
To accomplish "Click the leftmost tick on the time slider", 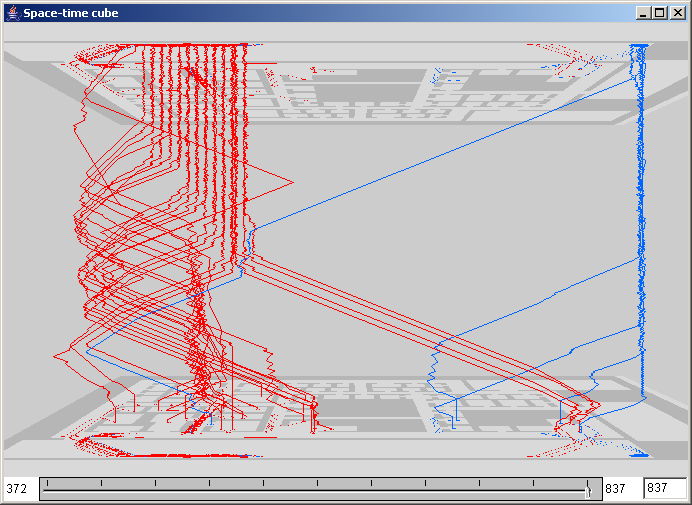I will tap(48, 483).
